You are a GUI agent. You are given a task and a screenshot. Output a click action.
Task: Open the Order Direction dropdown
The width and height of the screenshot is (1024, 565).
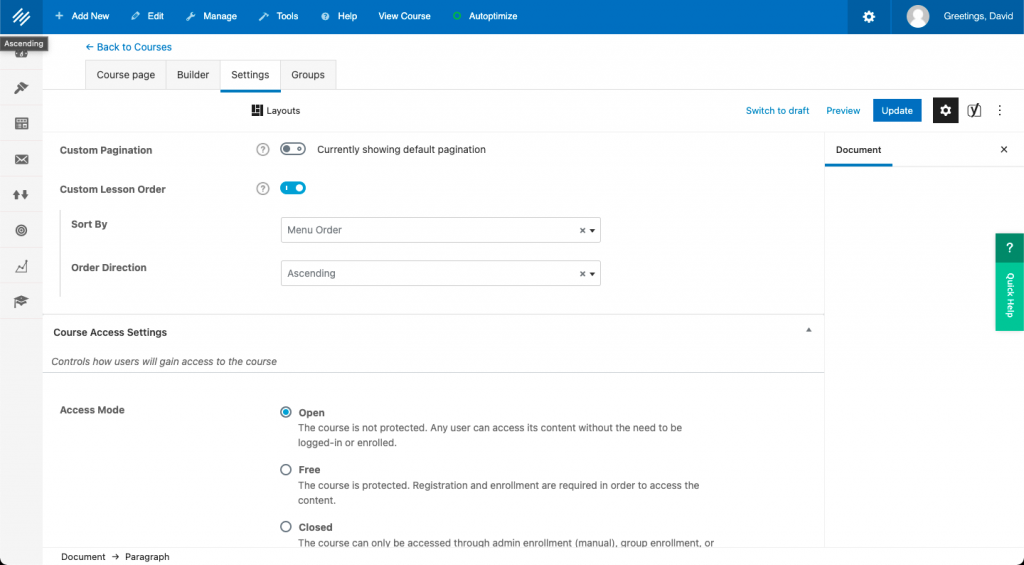pyautogui.click(x=440, y=273)
